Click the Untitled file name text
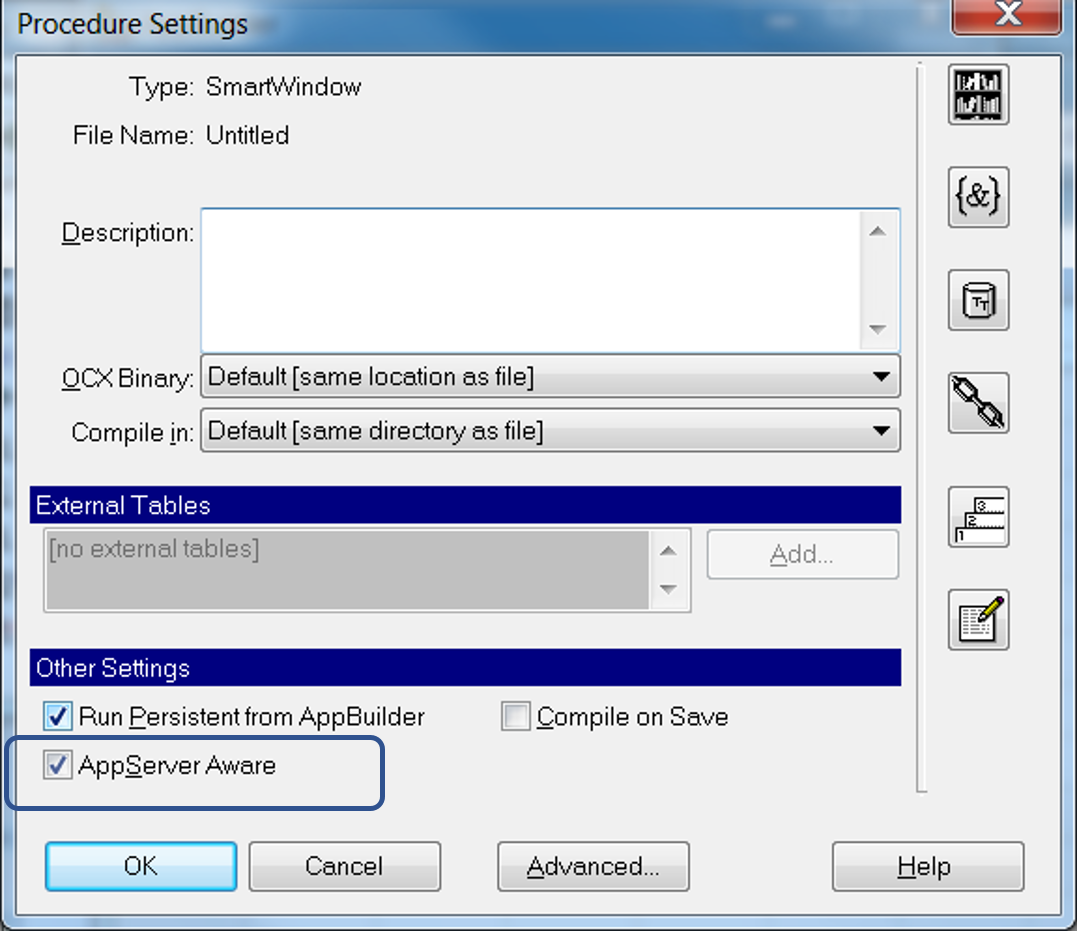This screenshot has height=931, width=1077. click(x=247, y=135)
